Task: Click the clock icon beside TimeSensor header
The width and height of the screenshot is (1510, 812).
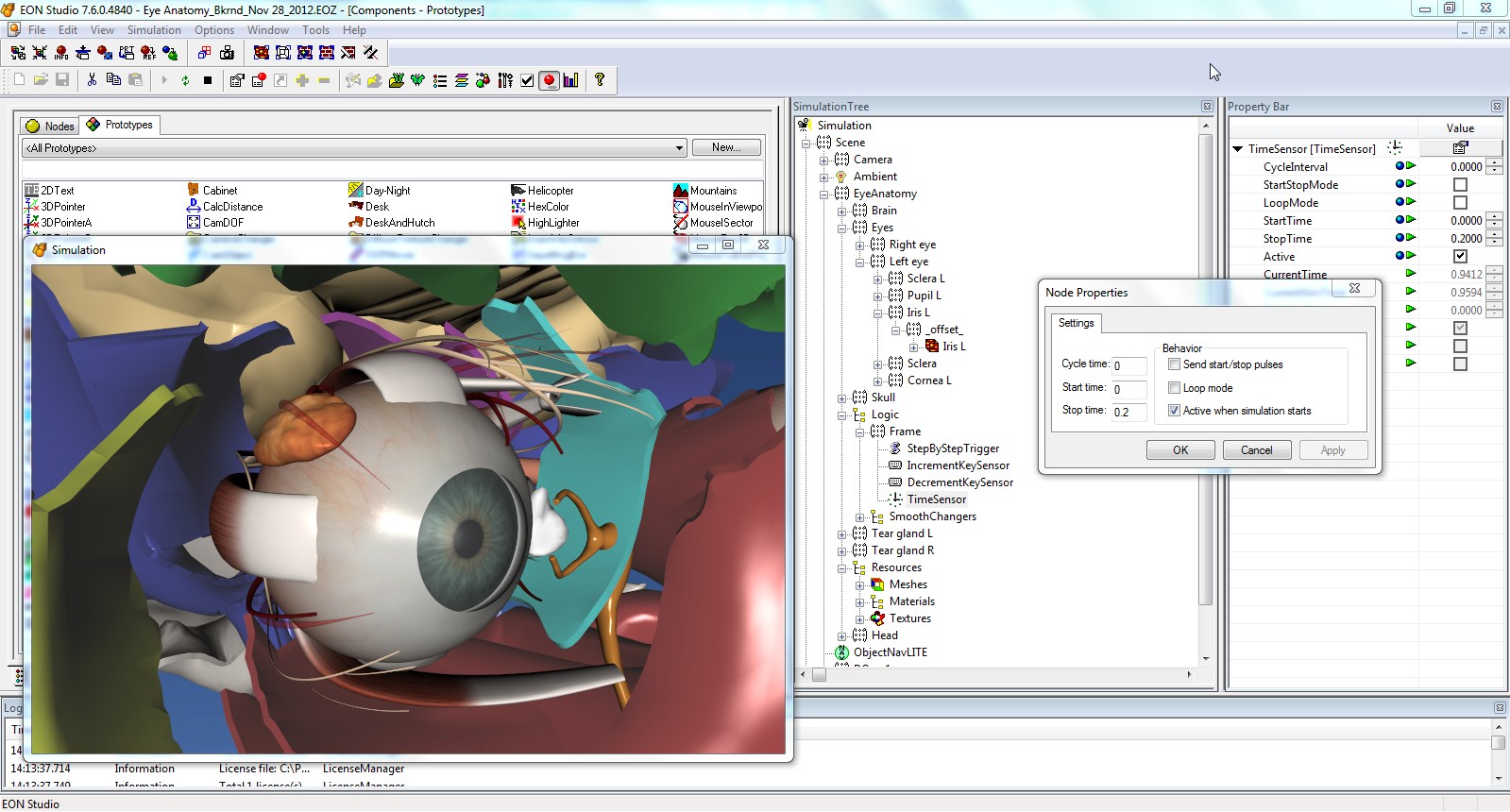Action: pos(1395,147)
